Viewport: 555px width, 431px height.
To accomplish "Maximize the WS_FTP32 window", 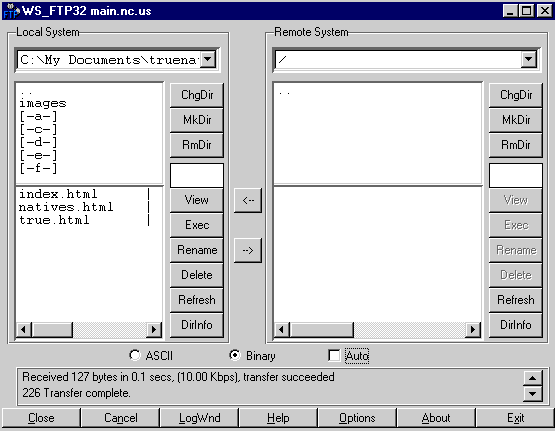I will (526, 11).
